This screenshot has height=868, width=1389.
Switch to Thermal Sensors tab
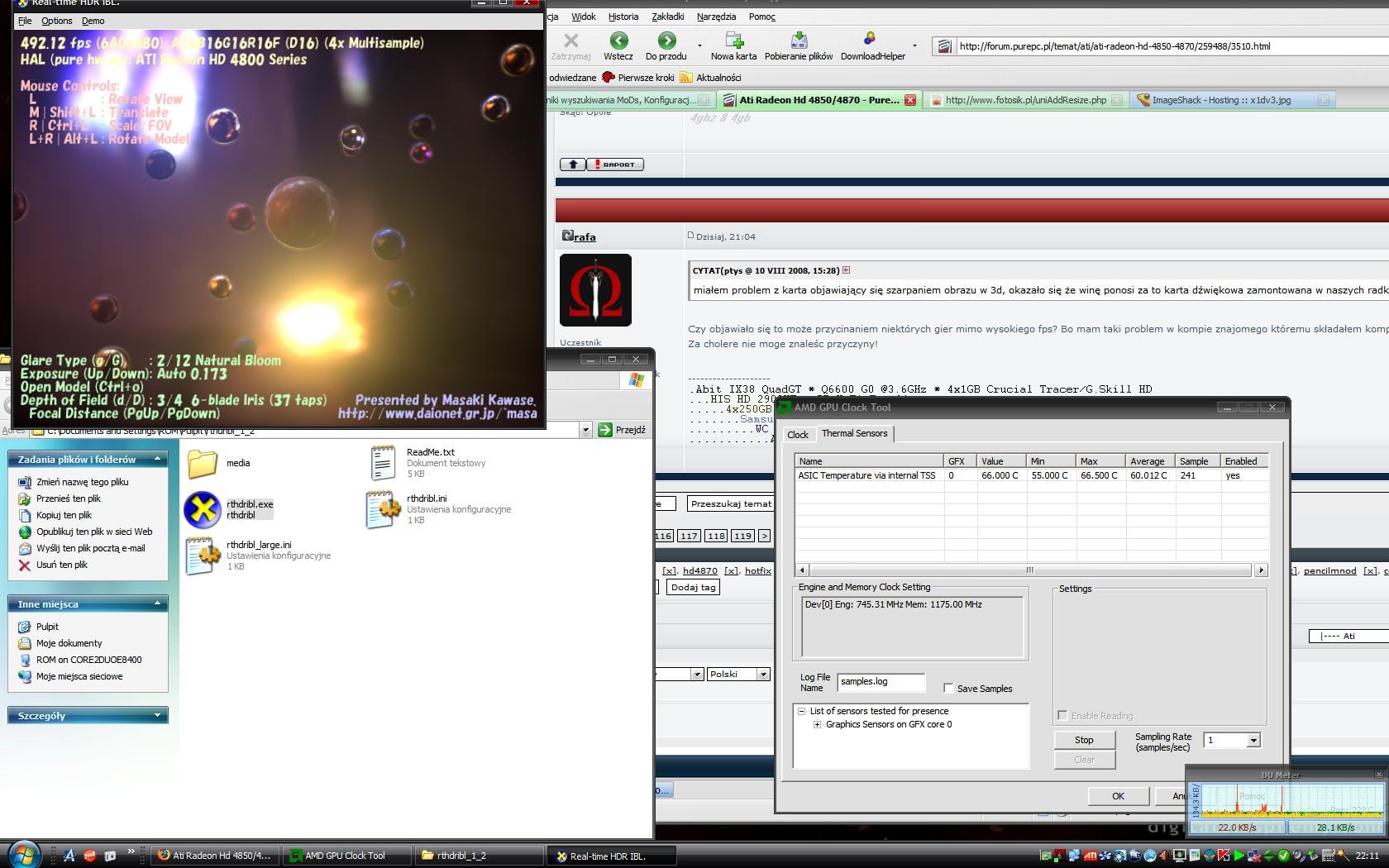(855, 434)
